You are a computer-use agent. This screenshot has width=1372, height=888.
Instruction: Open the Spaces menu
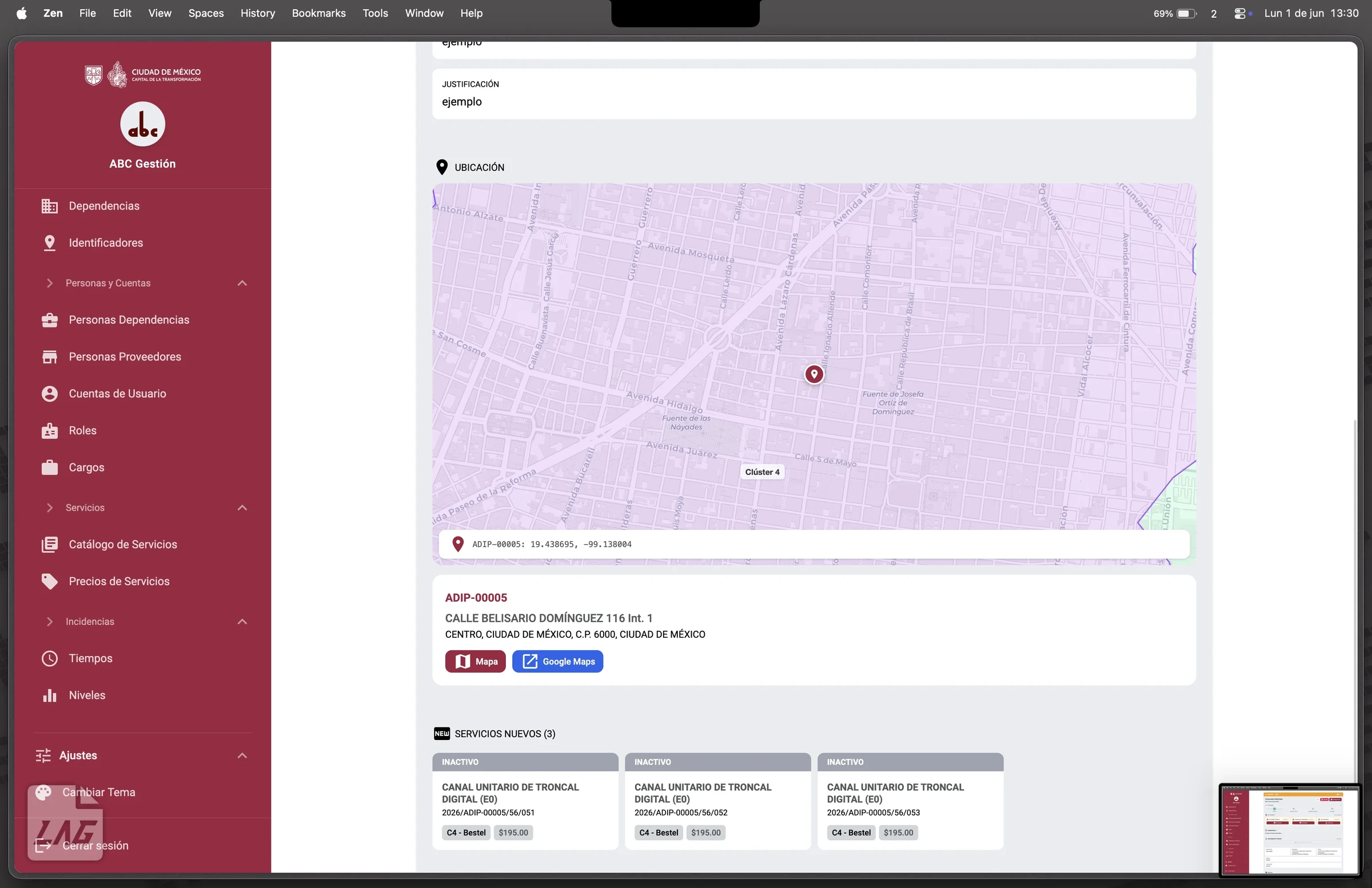pos(206,13)
